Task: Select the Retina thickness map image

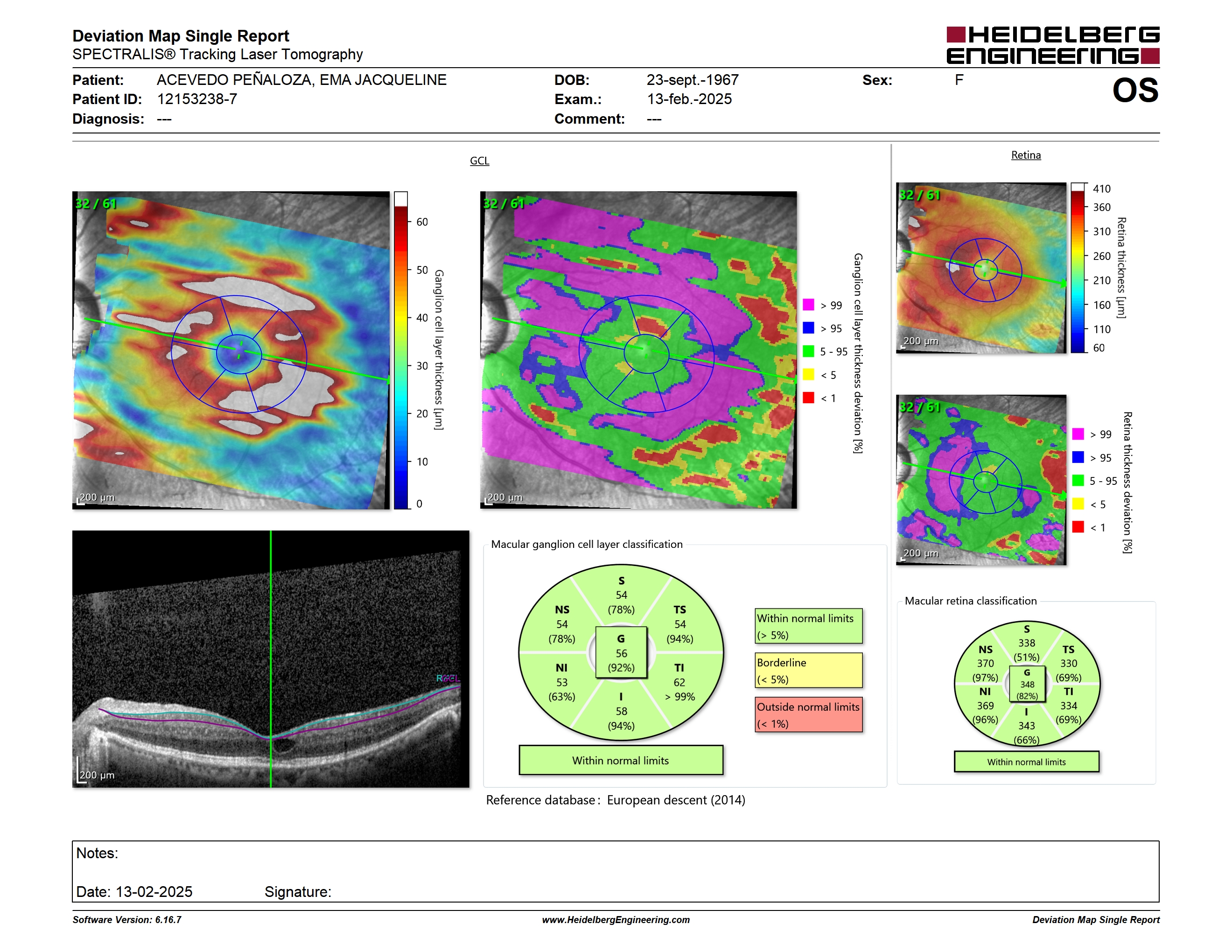Action: [981, 268]
